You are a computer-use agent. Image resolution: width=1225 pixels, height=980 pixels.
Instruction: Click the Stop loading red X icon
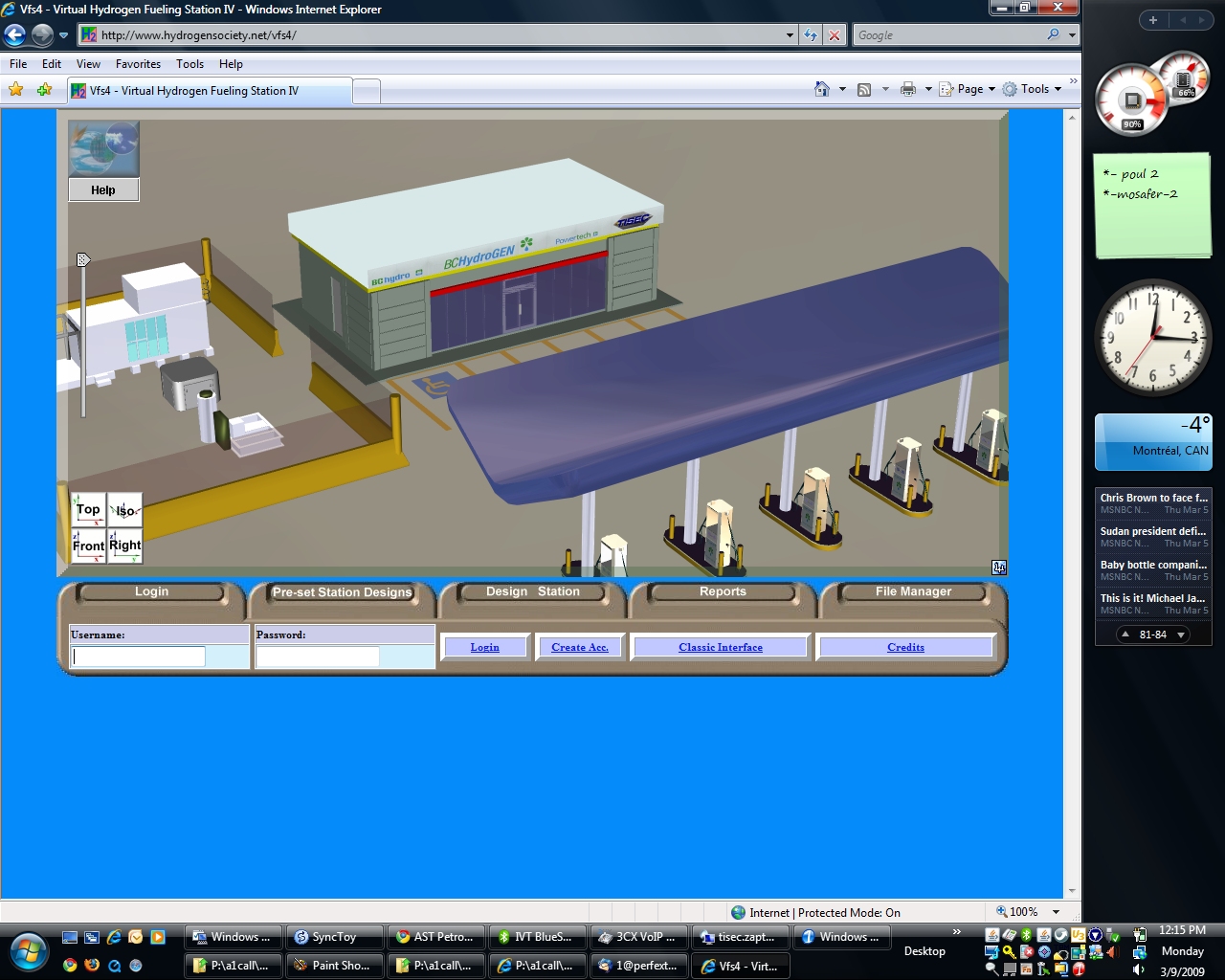835,35
